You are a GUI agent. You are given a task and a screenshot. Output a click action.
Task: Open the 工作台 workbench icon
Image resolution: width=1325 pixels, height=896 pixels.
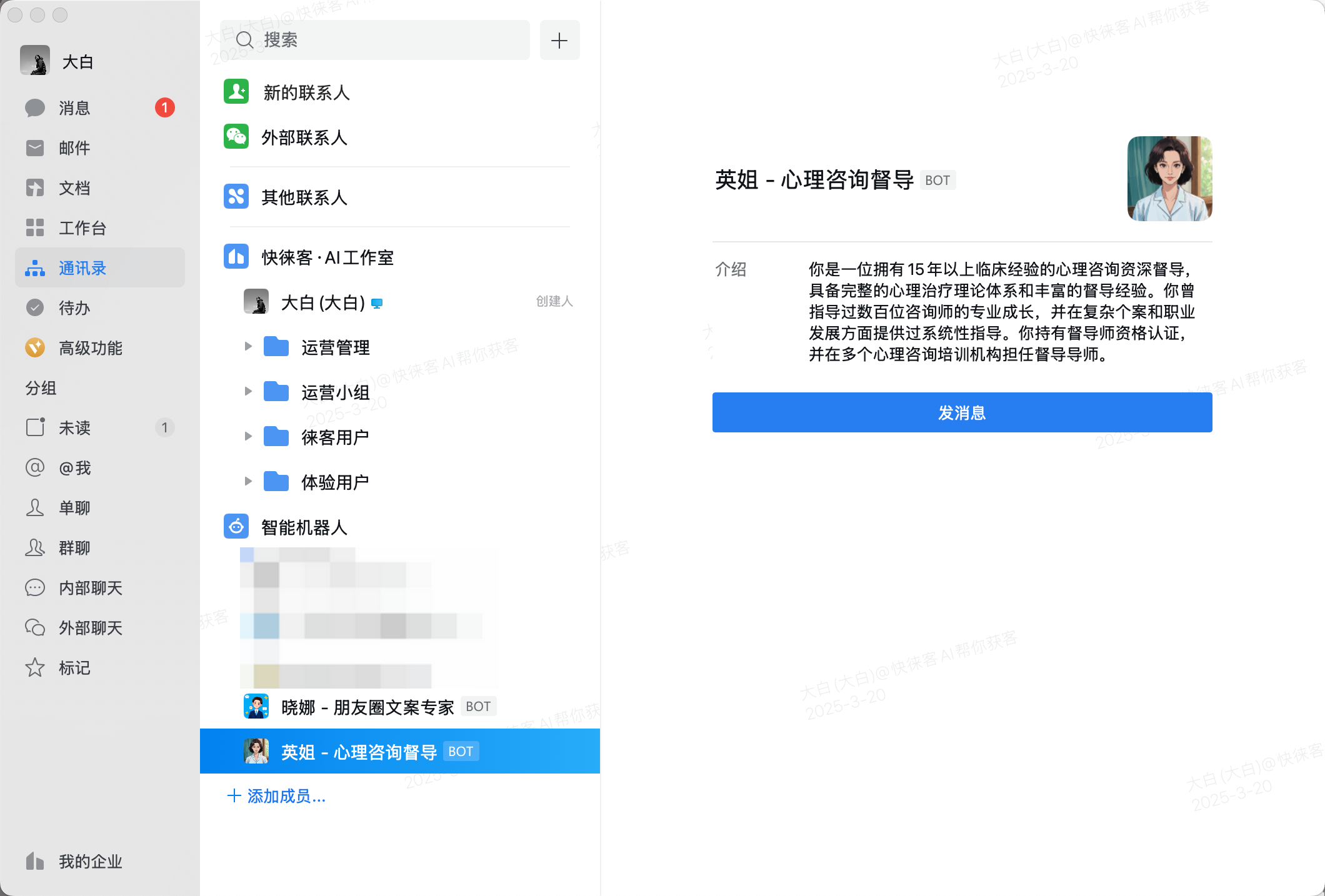(35, 228)
